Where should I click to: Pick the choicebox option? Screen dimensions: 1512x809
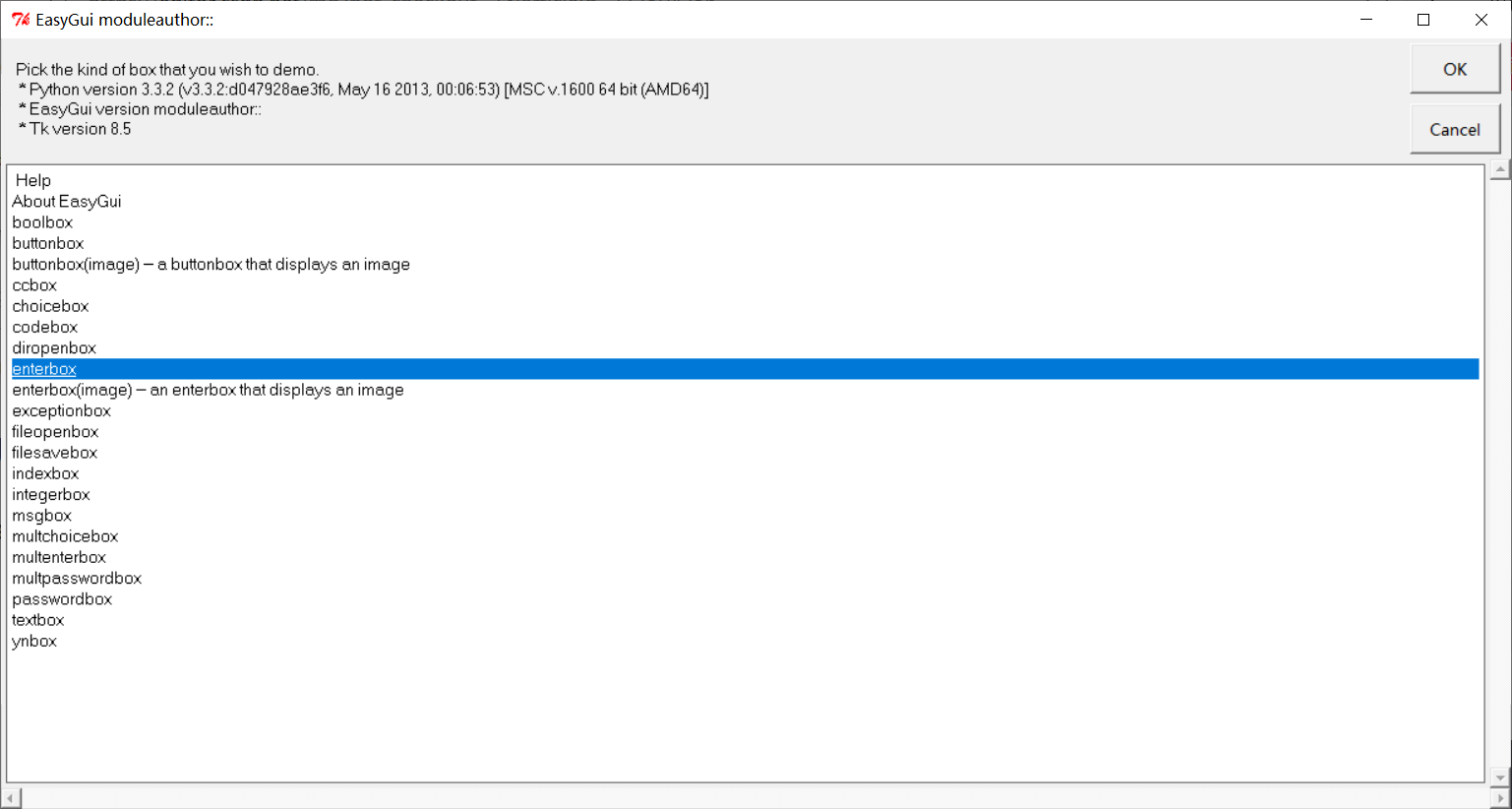coord(50,306)
